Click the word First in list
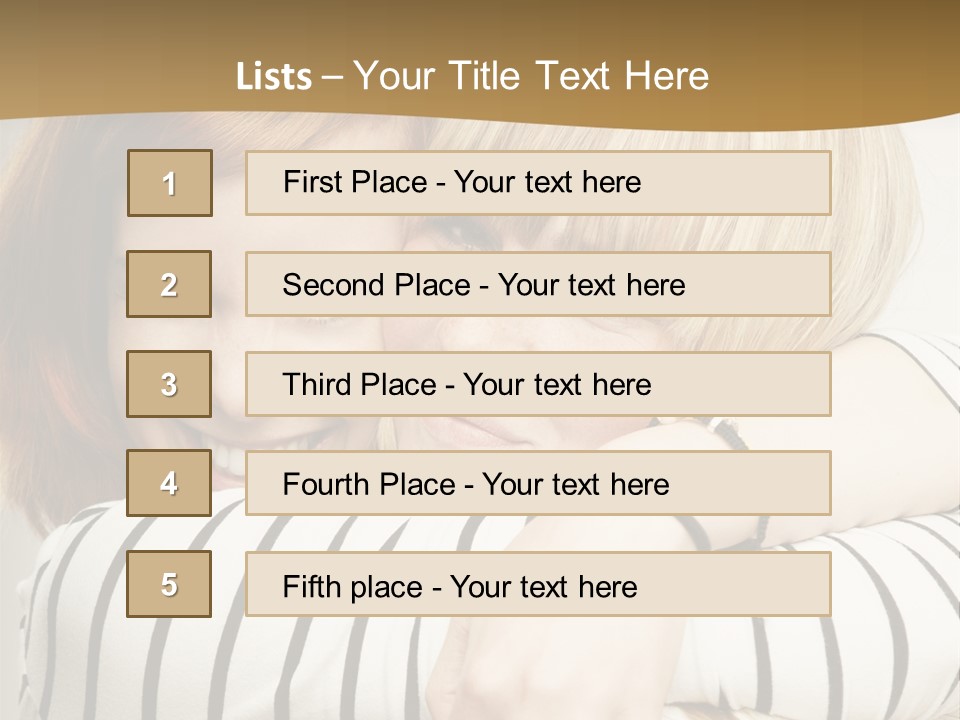 pyautogui.click(x=308, y=182)
